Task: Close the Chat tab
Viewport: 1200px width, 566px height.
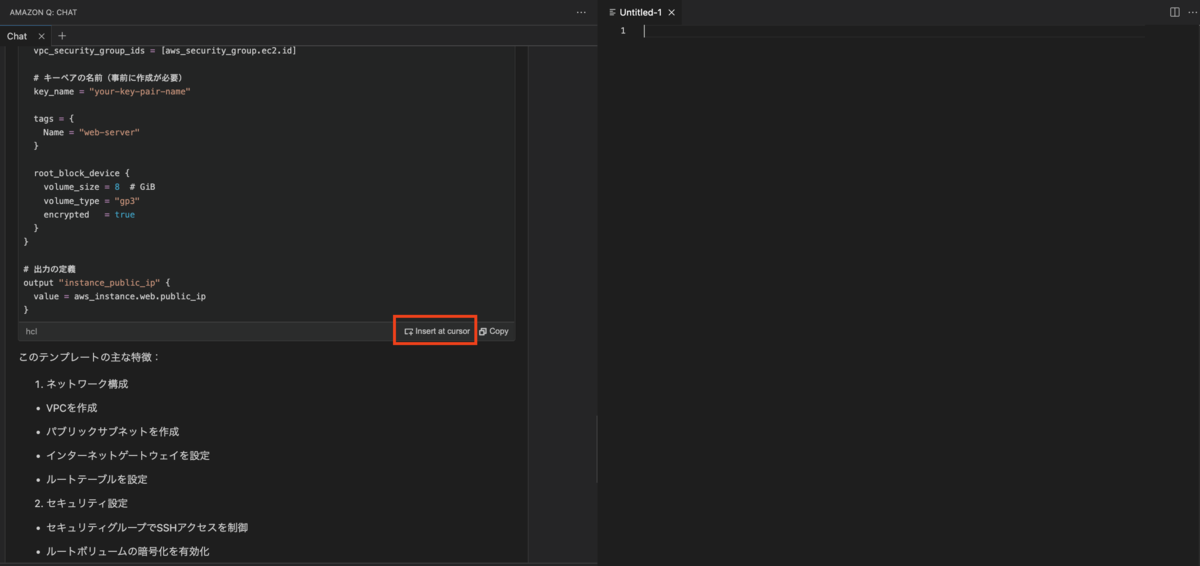Action: click(42, 36)
